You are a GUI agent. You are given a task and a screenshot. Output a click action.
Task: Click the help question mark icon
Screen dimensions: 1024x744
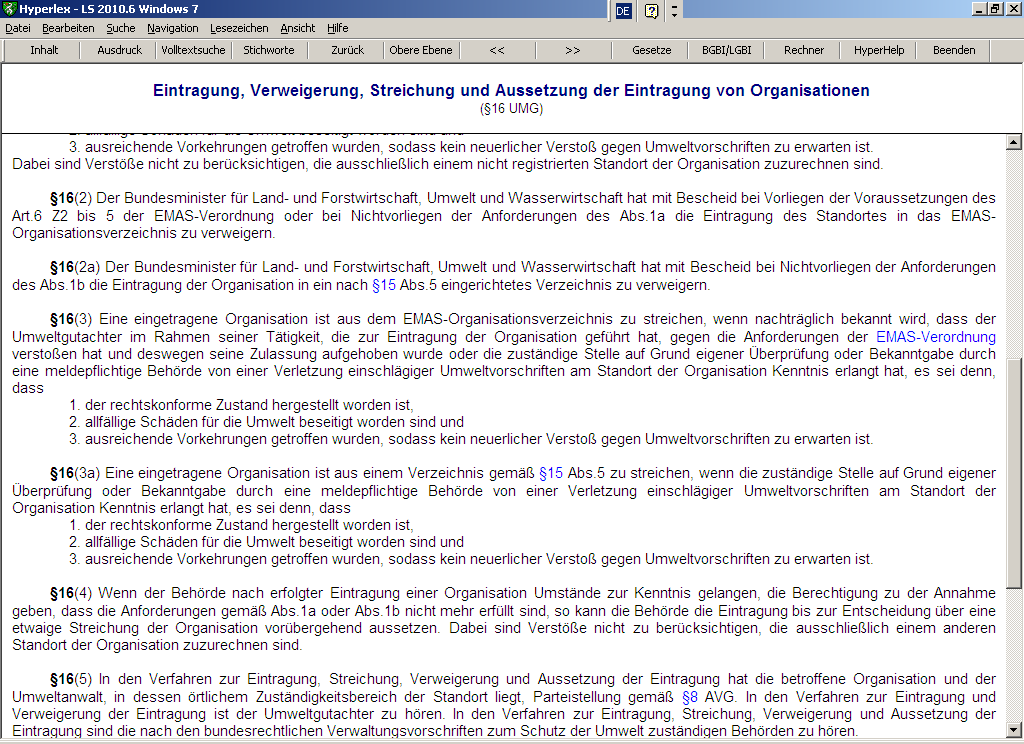coord(651,10)
